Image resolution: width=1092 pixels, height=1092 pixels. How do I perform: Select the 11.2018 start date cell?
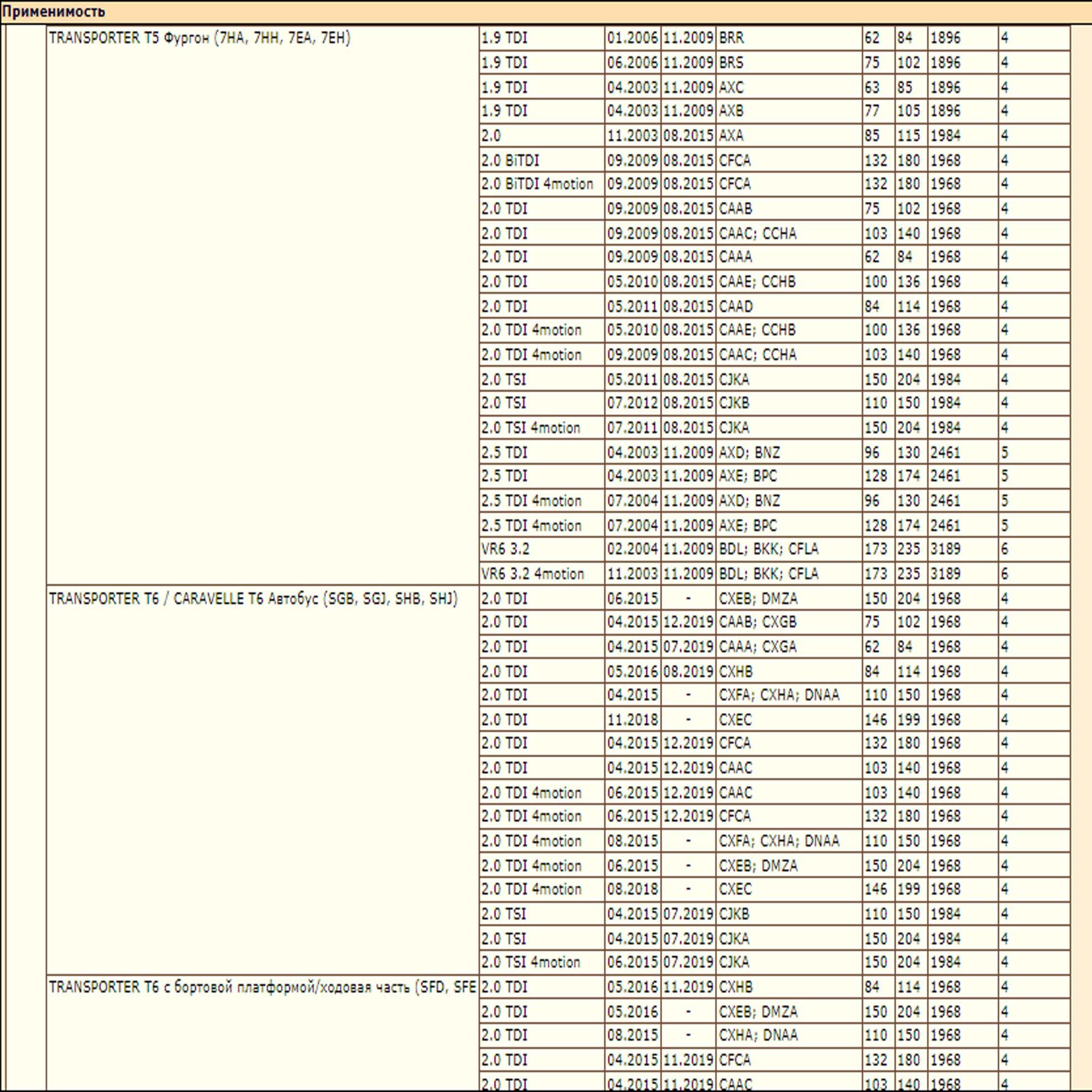click(633, 720)
